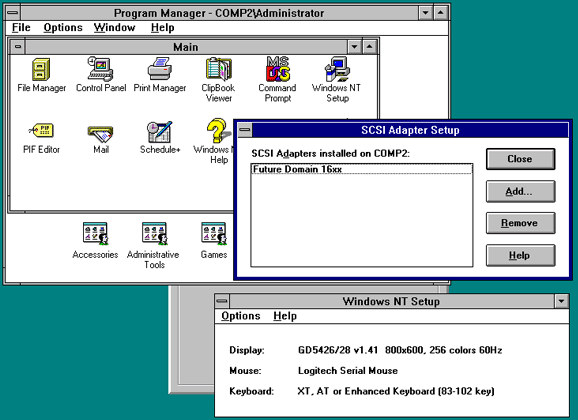Open control menu box of SCSI Adapter Setup
578x420 pixels.
[245, 130]
